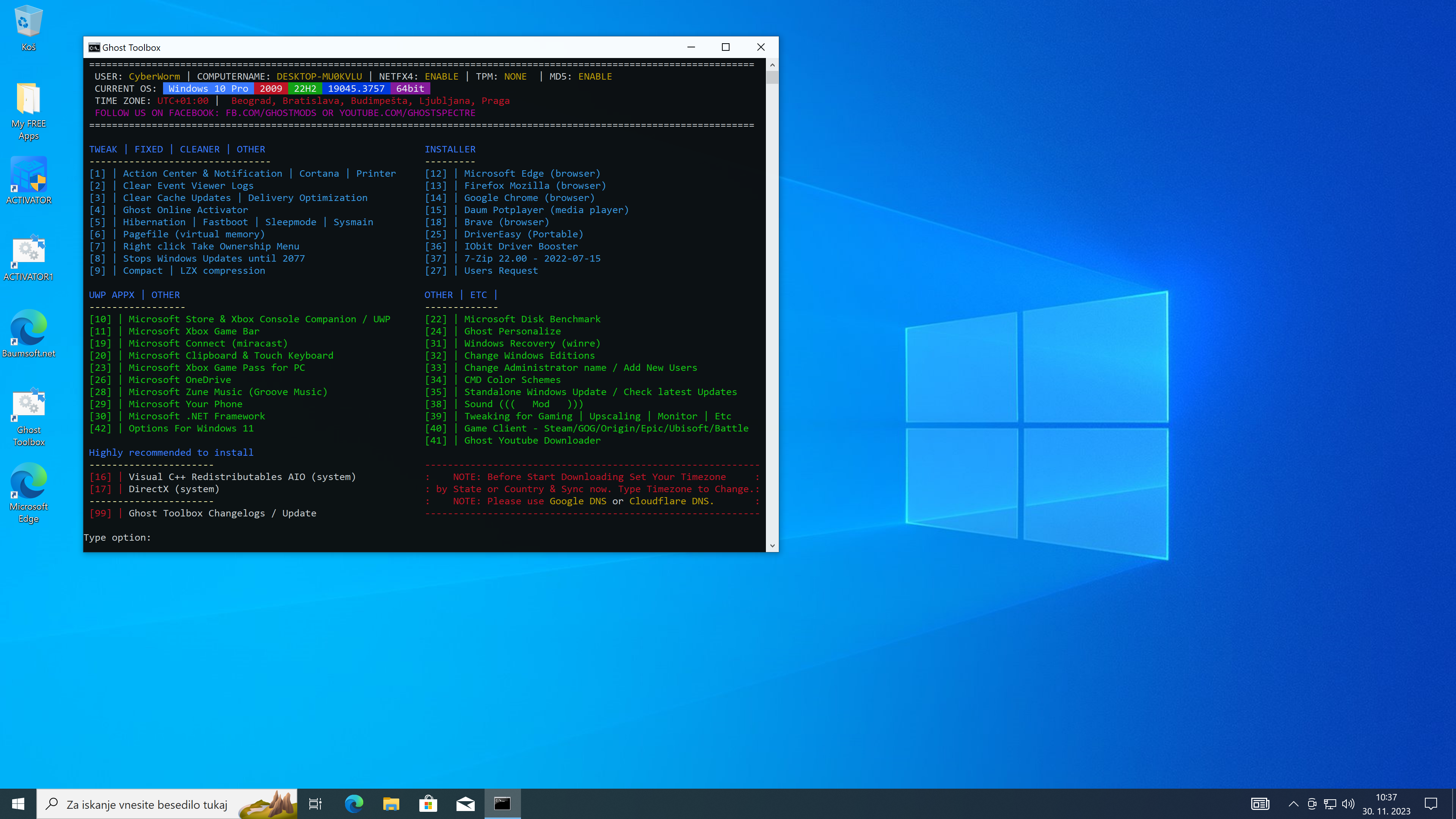
Task: Open the My FREE Apps folder
Action: coord(28,111)
